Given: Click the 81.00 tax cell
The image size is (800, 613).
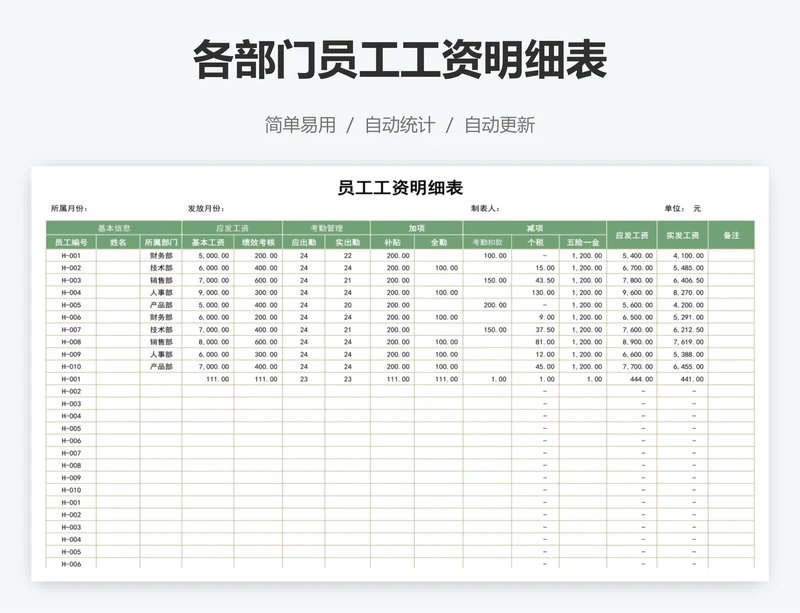Looking at the screenshot, I should [535, 342].
